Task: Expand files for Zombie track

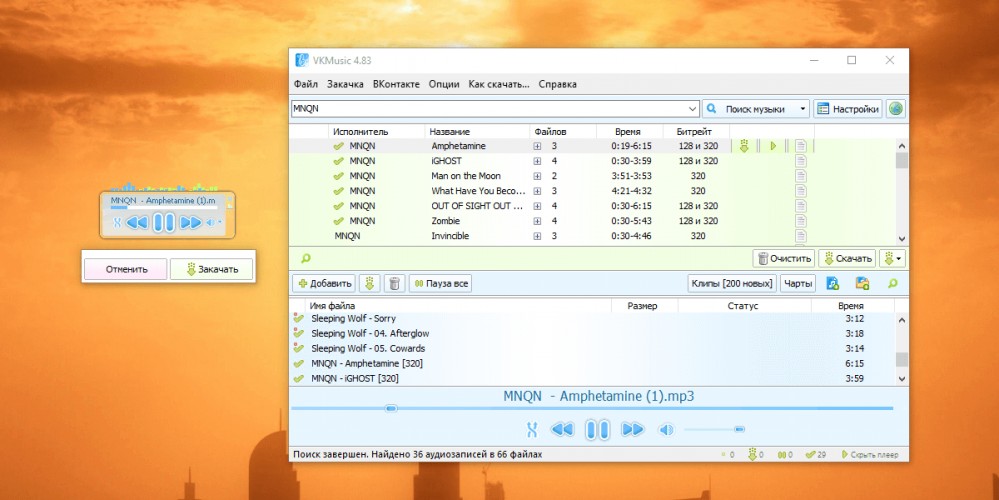Action: pyautogui.click(x=537, y=221)
